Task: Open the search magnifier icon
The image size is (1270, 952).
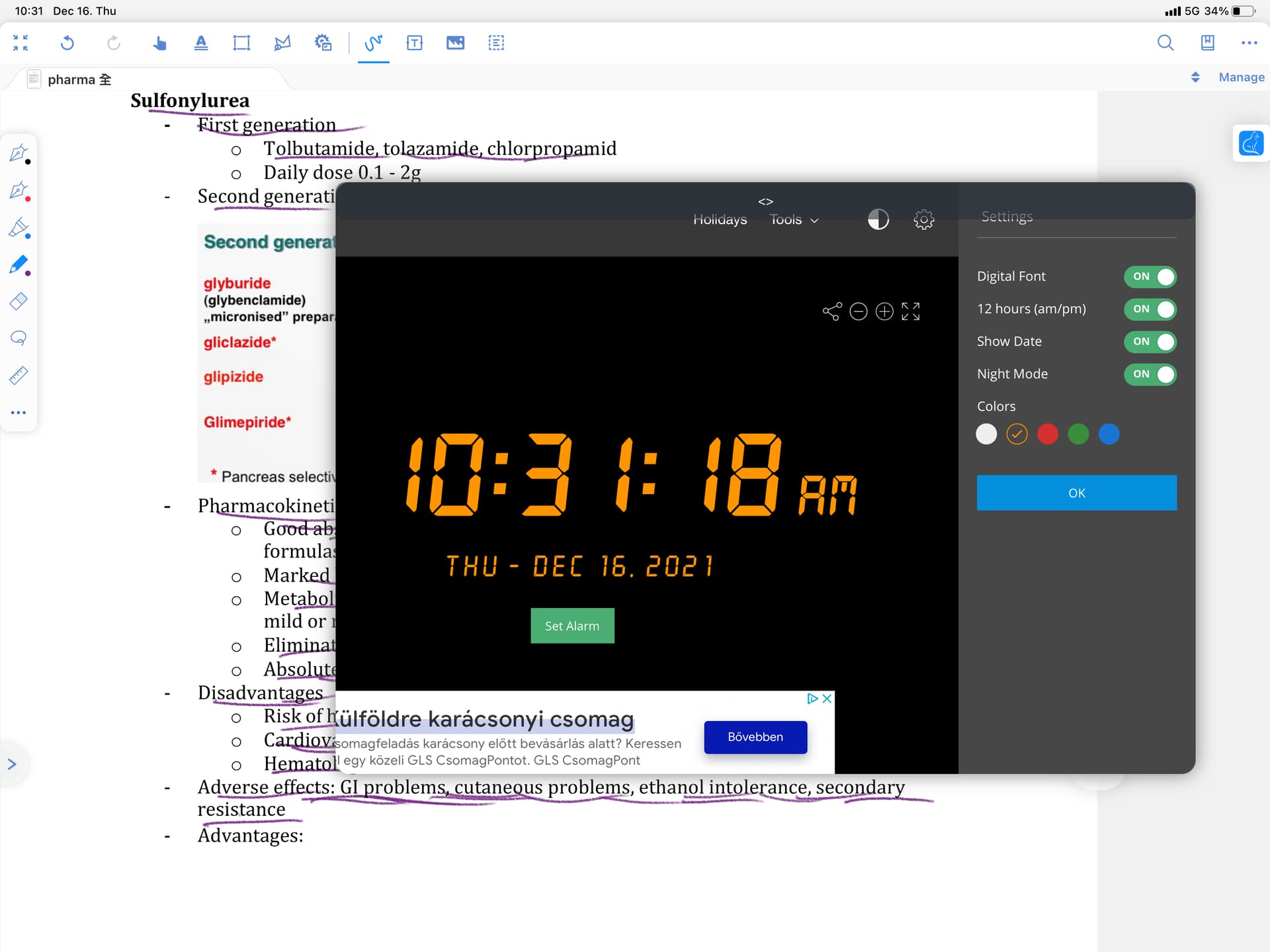Action: (x=1165, y=43)
